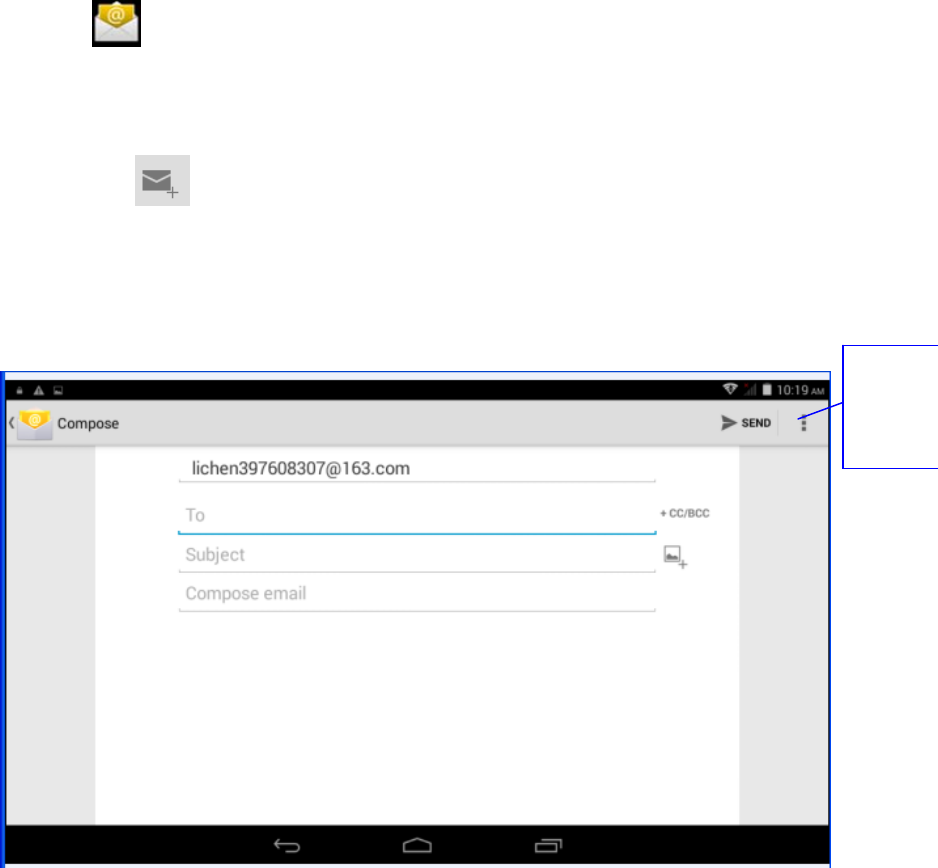Screen dimensions: 938x868
Task: Tap the battery status icon
Action: click(x=766, y=390)
